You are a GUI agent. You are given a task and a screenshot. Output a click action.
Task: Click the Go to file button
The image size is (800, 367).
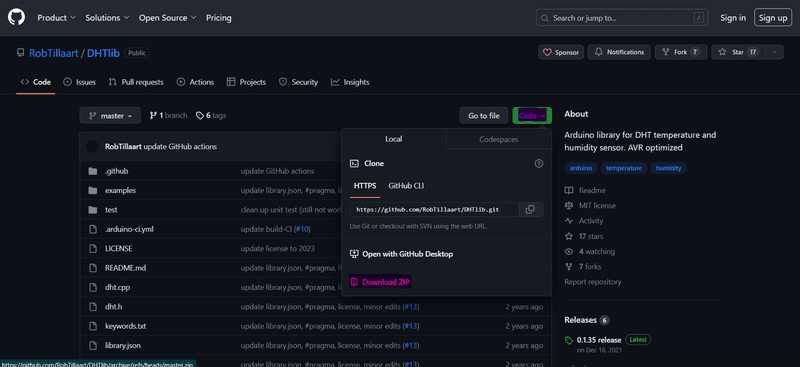tap(484, 116)
